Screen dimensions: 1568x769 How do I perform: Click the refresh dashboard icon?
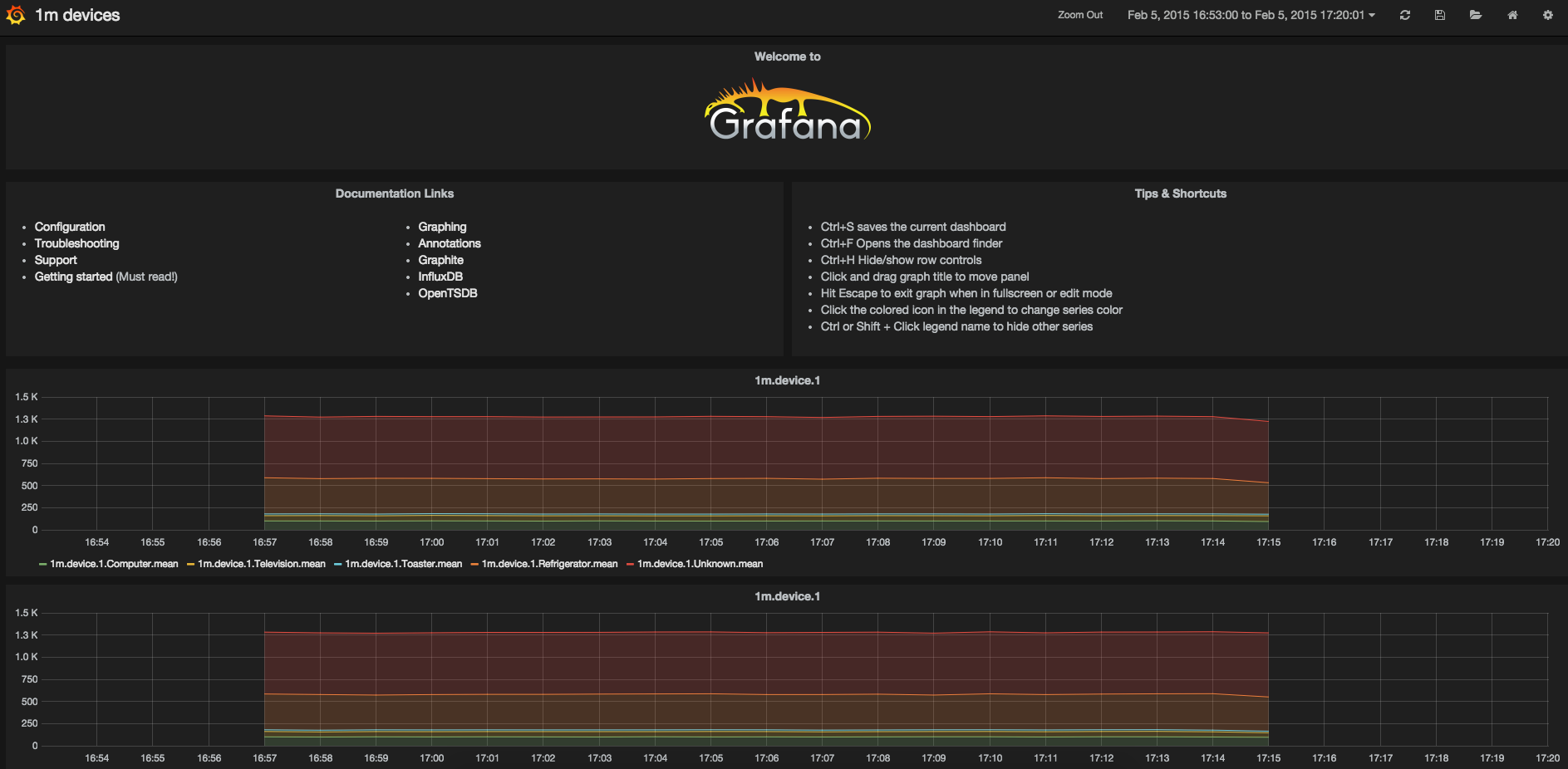point(1404,15)
